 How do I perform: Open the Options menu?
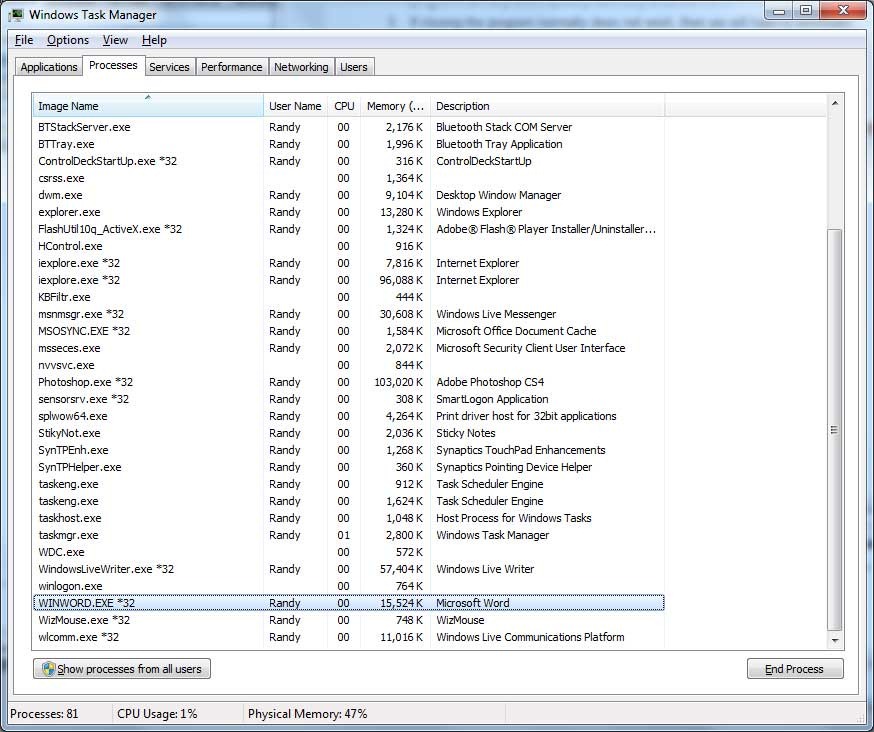[68, 40]
